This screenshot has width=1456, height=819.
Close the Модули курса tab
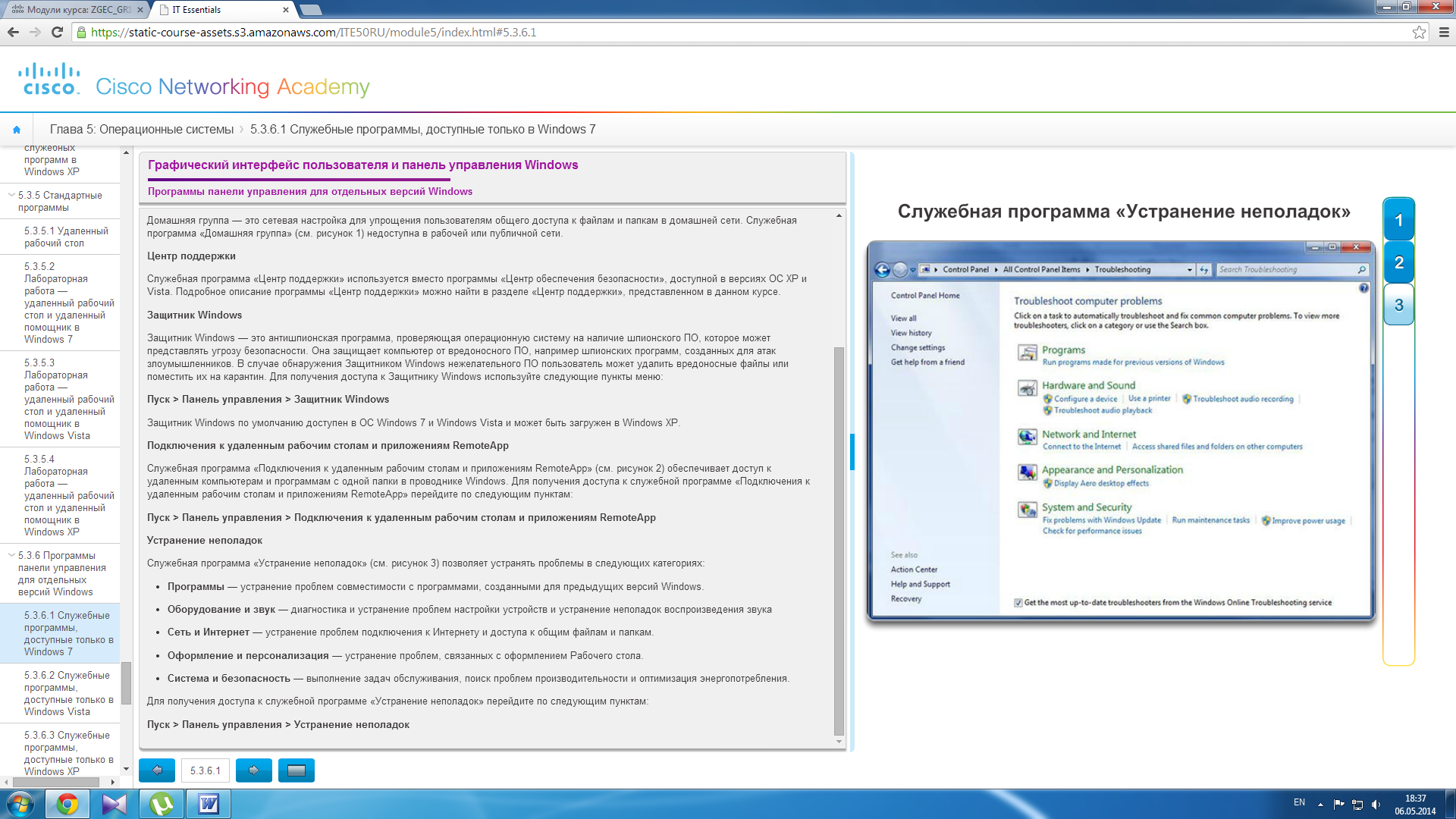[140, 10]
